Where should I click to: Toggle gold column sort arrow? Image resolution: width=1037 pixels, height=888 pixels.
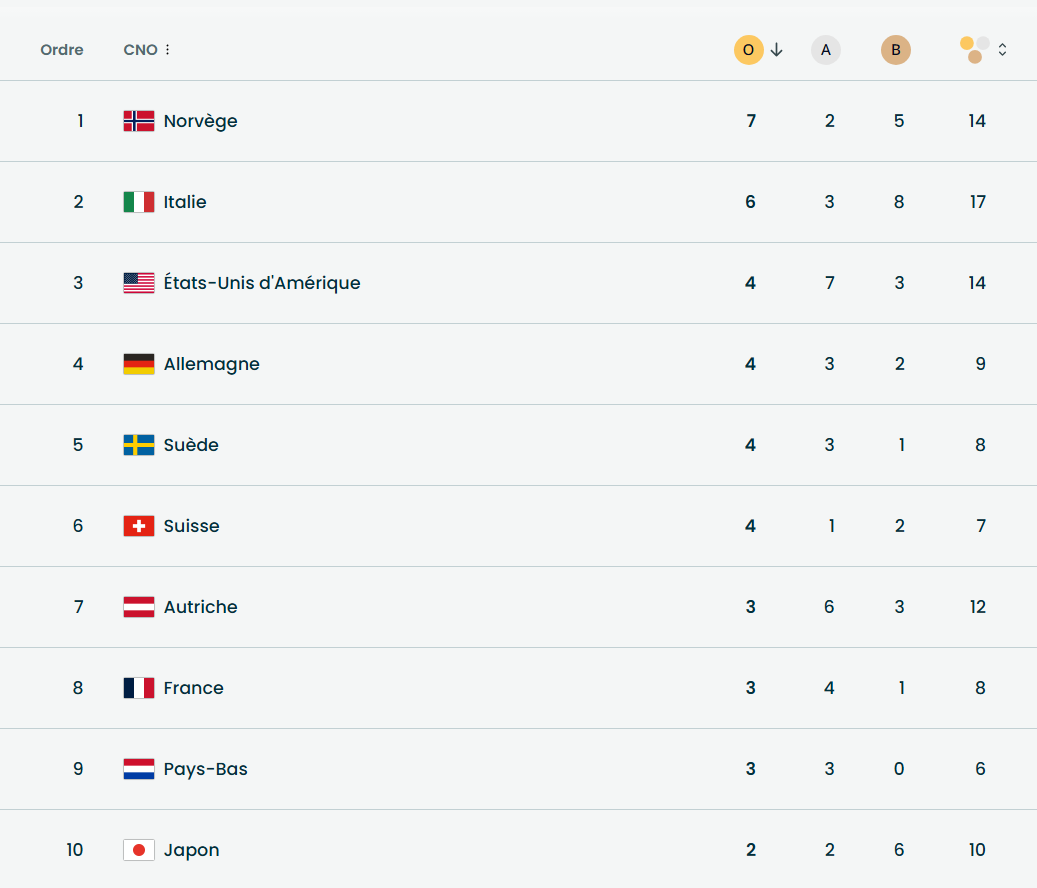pos(777,50)
